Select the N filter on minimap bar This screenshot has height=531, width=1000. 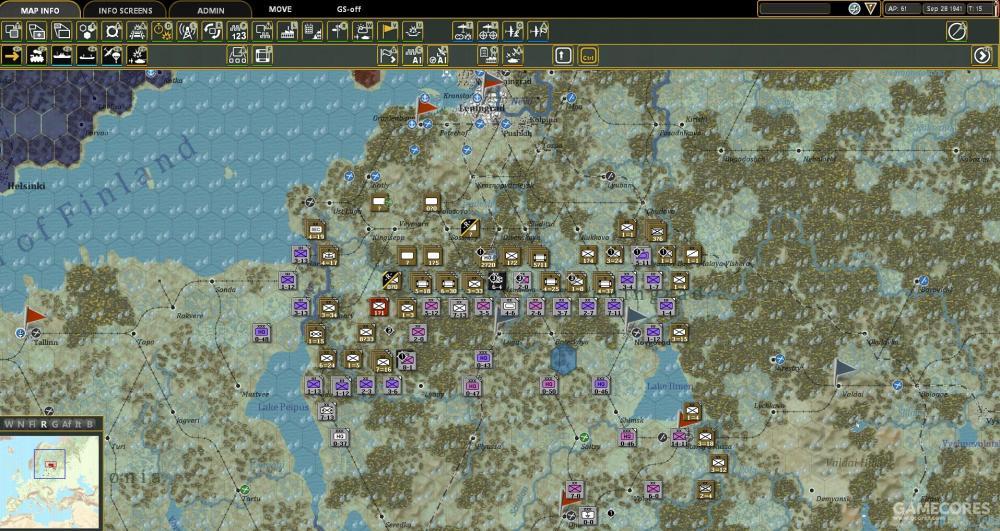[20, 424]
